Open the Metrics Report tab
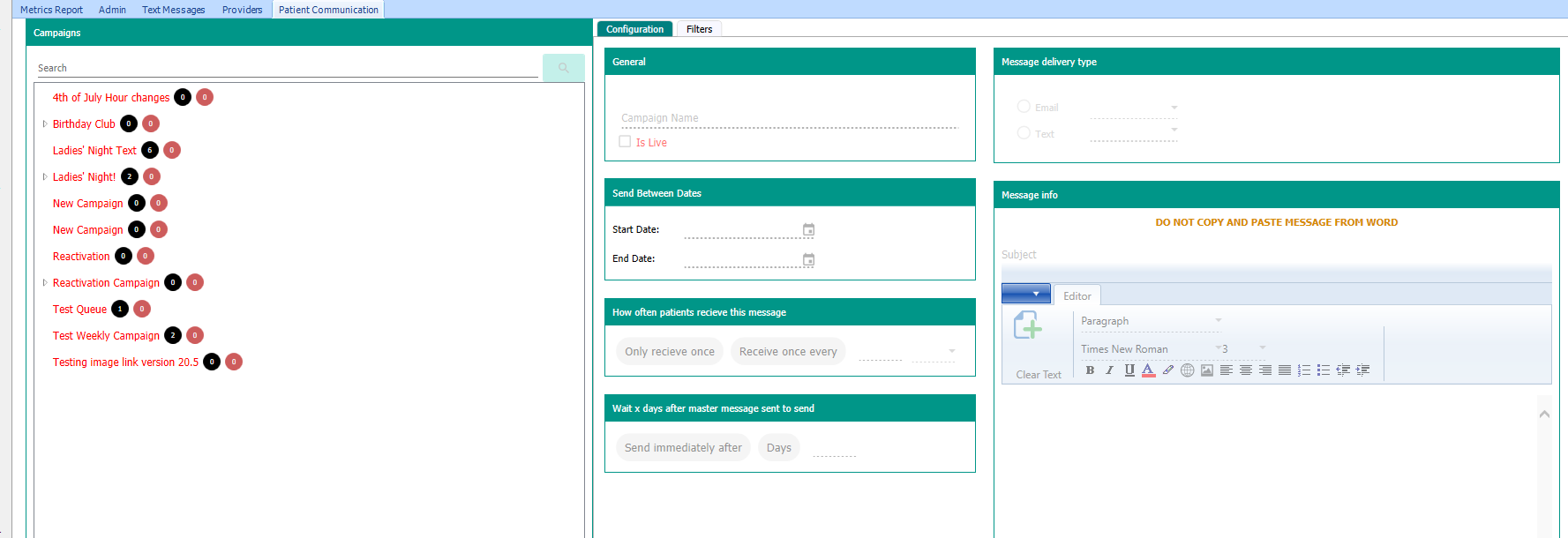 51,10
